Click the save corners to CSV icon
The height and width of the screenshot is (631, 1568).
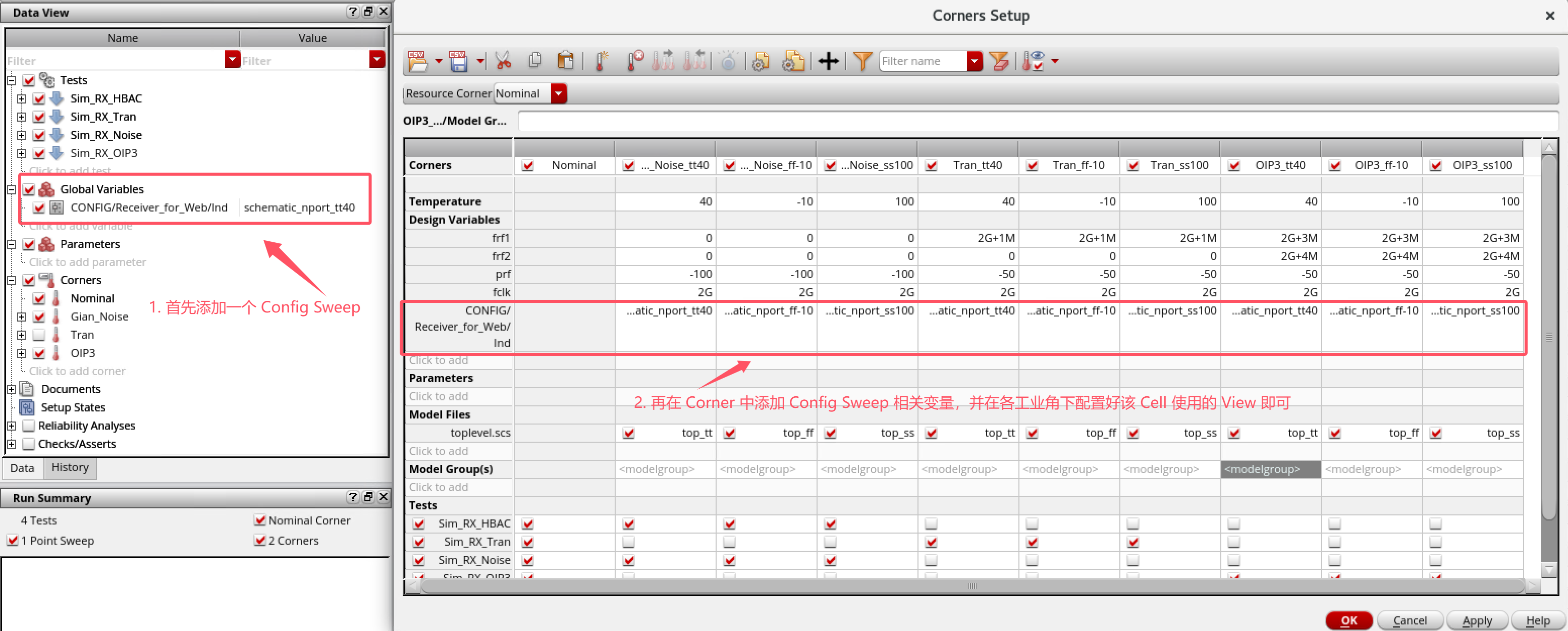coord(458,61)
